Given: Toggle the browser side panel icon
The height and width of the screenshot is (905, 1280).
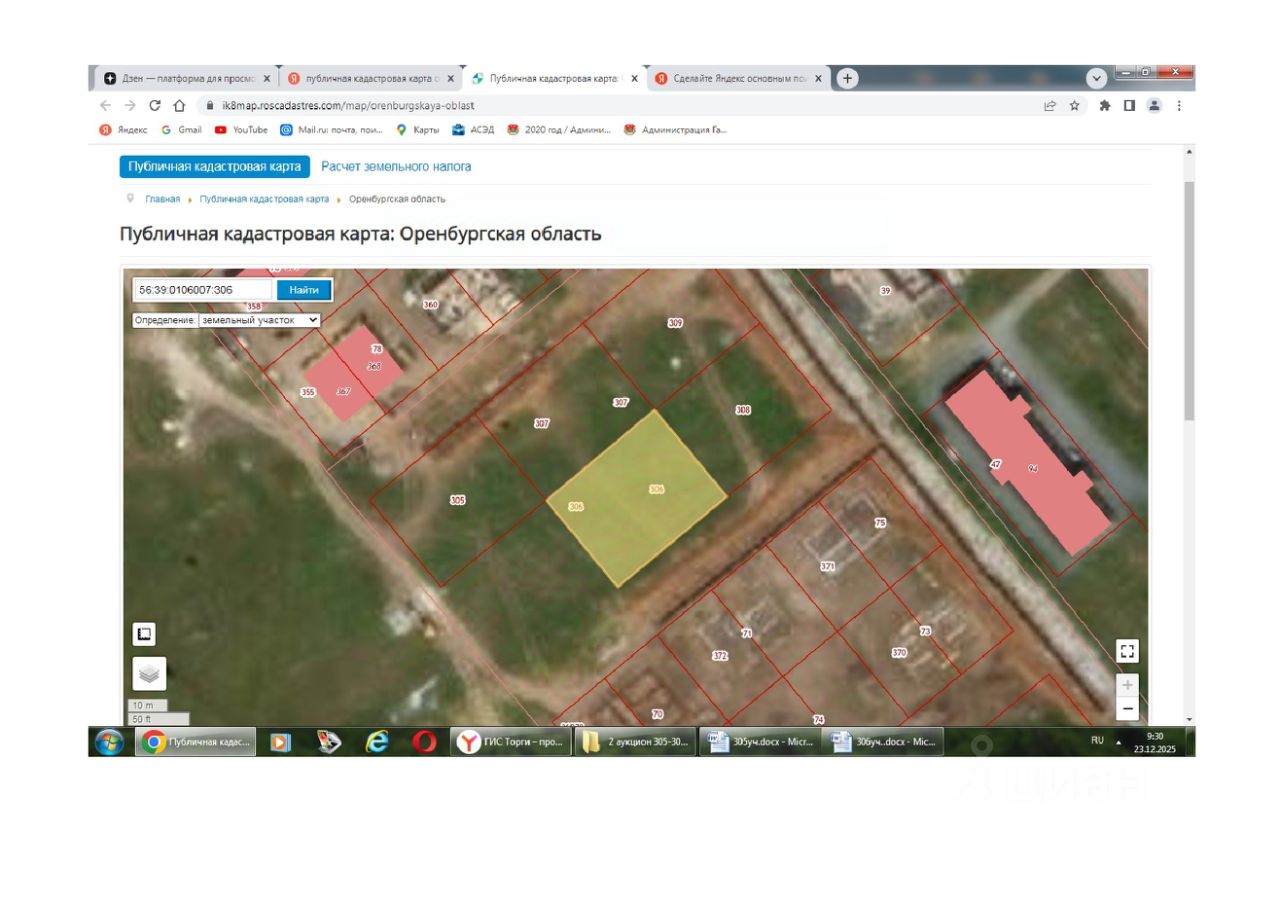Looking at the screenshot, I should pyautogui.click(x=1129, y=105).
